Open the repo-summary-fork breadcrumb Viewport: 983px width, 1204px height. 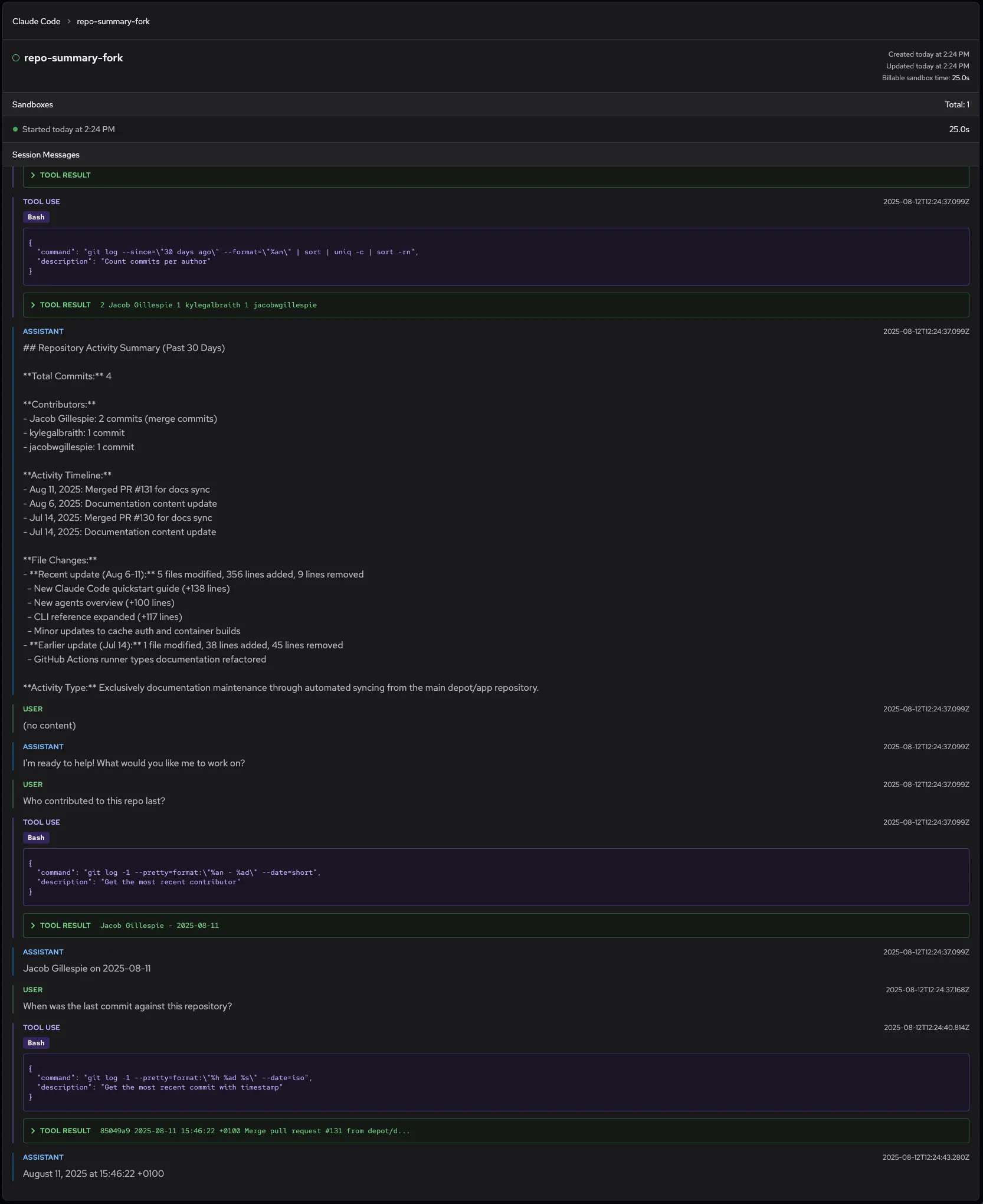[x=113, y=21]
